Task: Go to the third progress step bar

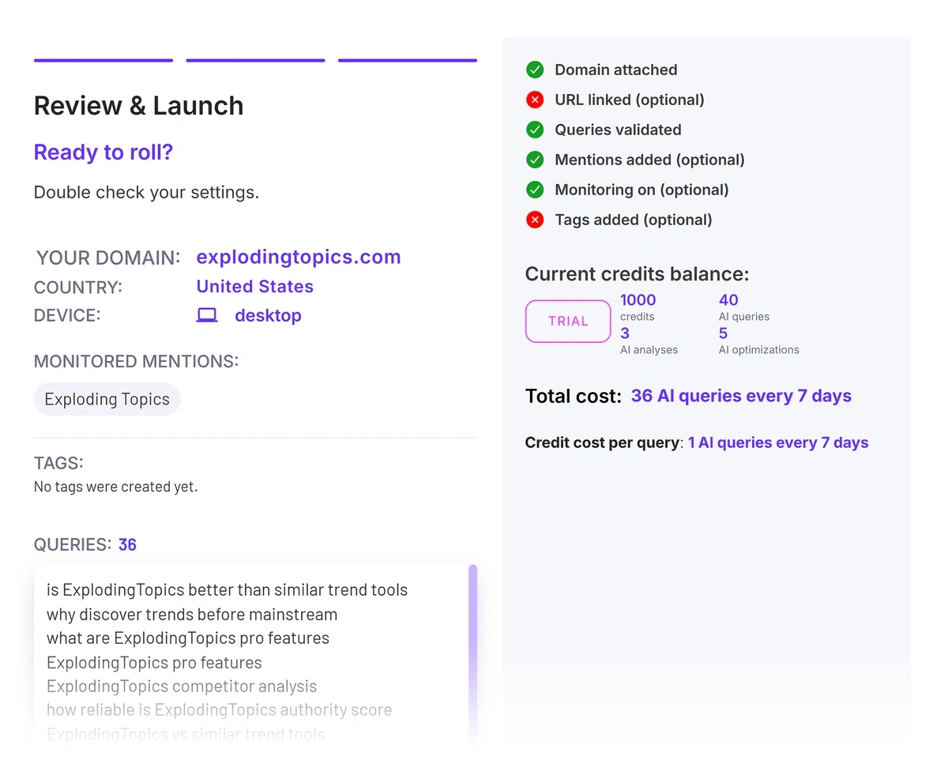Action: pos(407,60)
